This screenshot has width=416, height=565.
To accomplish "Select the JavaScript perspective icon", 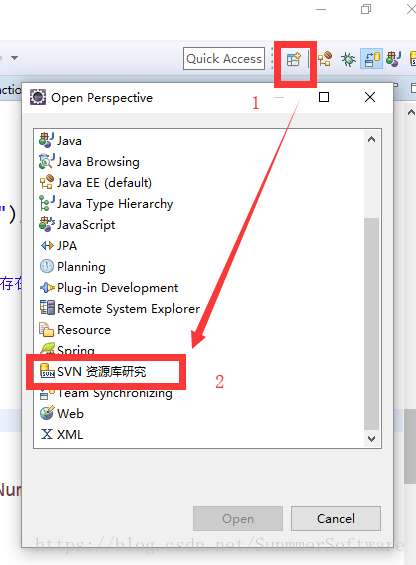I will click(47, 224).
